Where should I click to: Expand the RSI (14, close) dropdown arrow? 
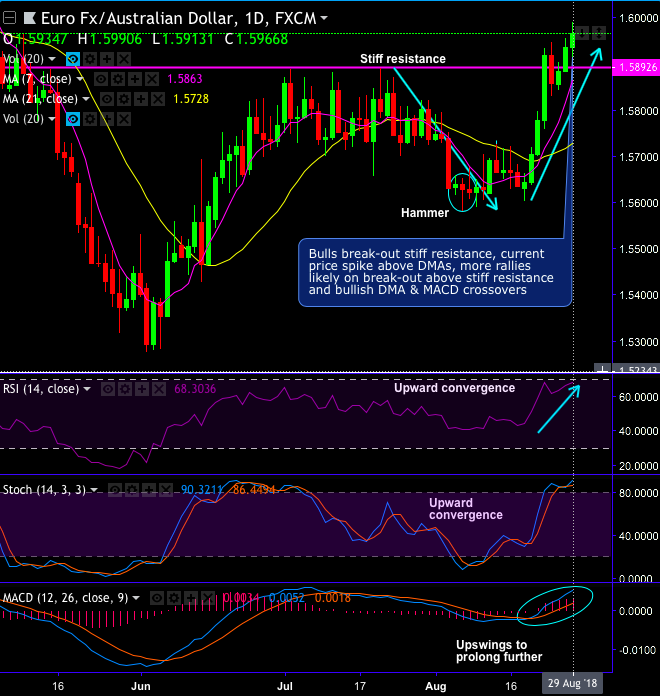click(87, 389)
